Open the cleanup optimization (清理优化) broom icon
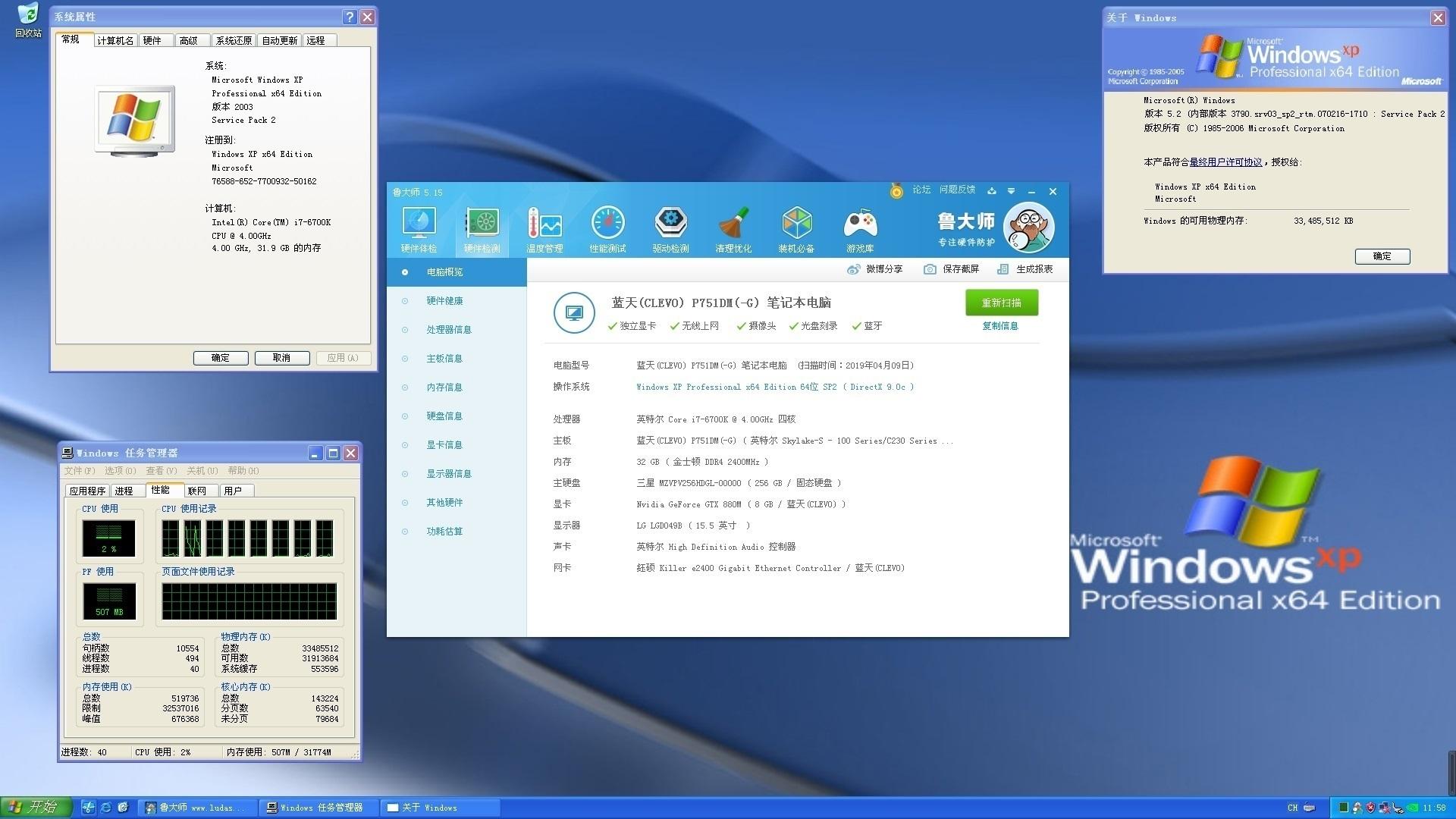 click(733, 223)
